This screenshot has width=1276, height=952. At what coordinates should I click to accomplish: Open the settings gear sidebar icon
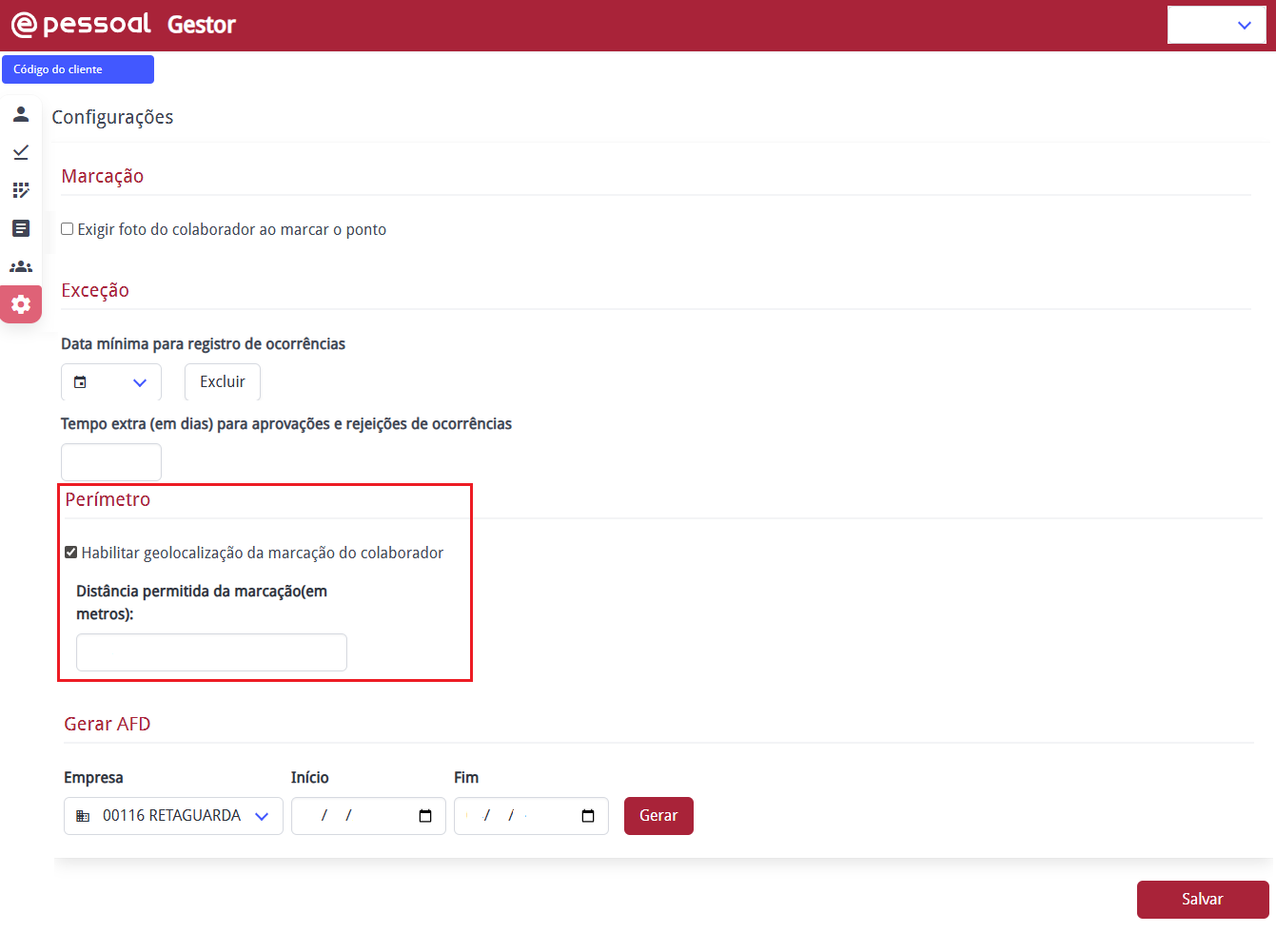[21, 304]
